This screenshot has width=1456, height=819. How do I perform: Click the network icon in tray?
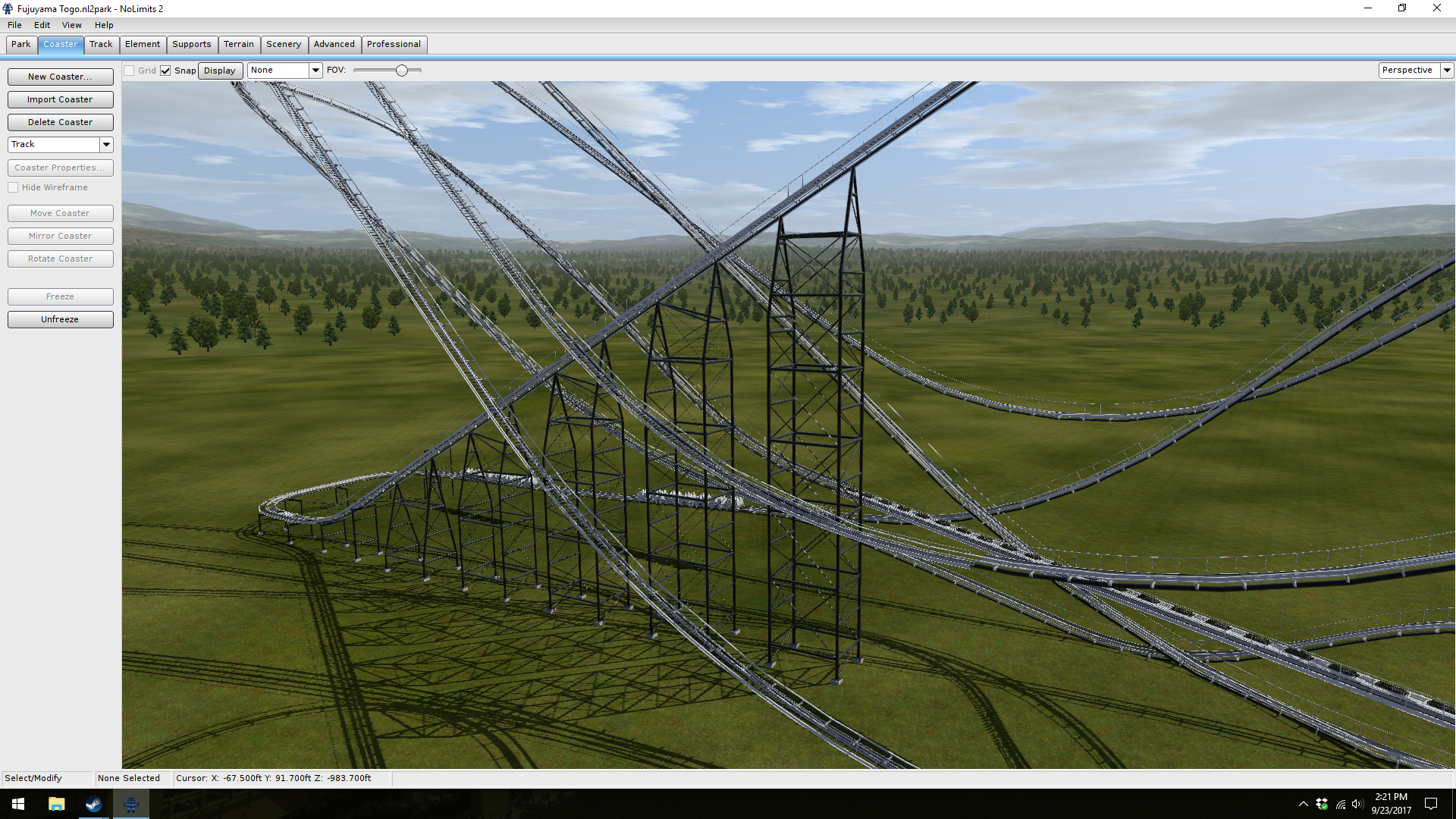(x=1340, y=804)
